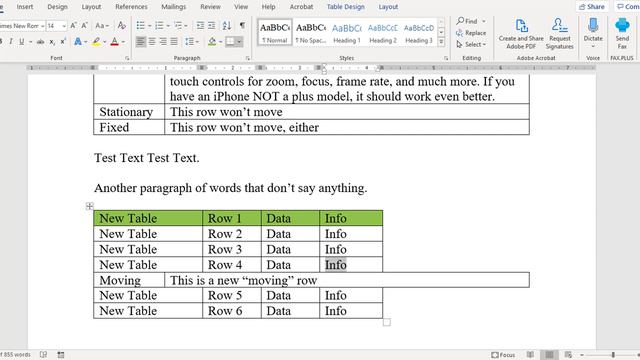
Task: Open the font name dropdown
Action: pyautogui.click(x=42, y=26)
